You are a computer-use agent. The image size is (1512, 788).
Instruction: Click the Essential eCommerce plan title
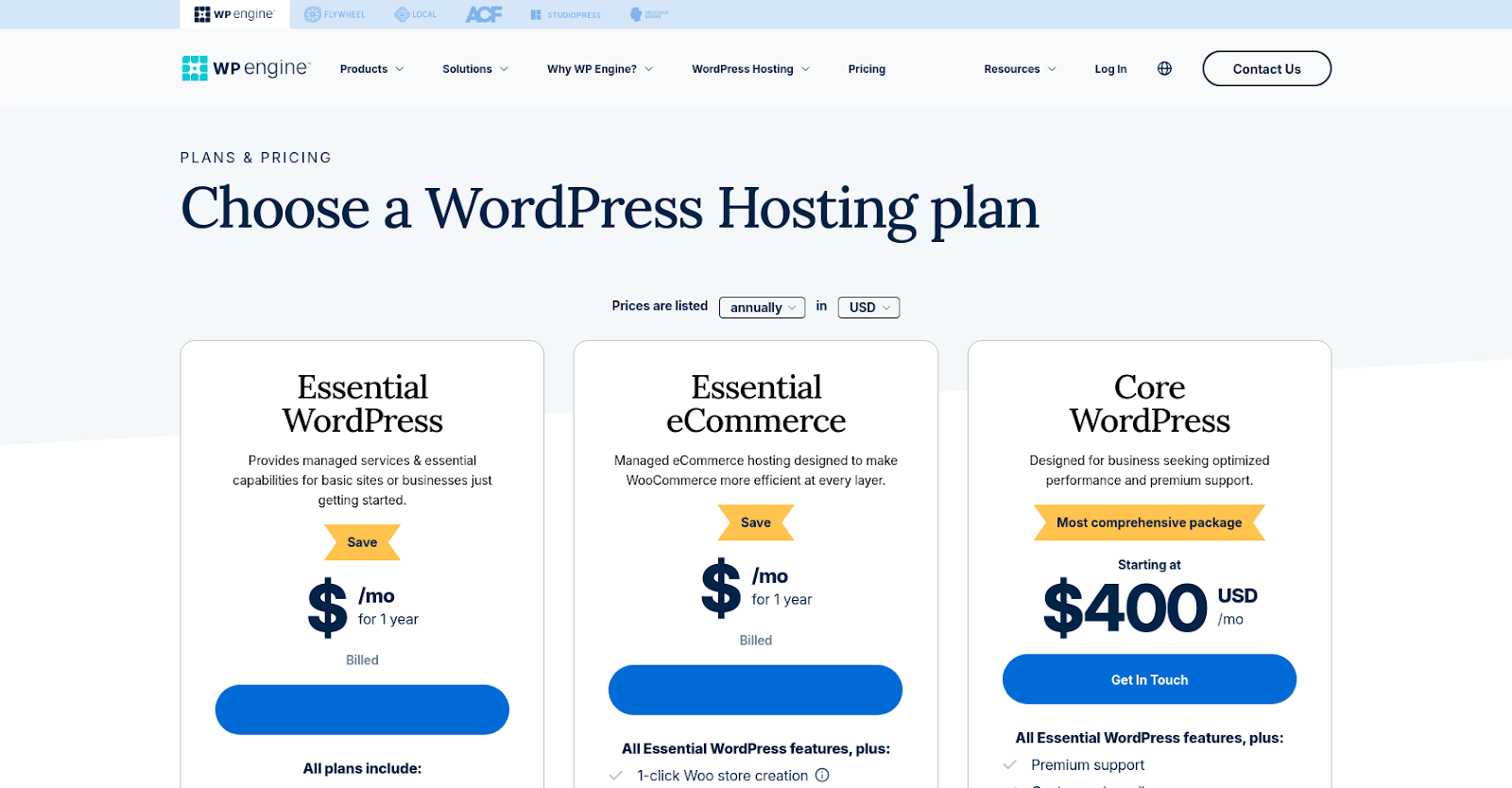756,403
